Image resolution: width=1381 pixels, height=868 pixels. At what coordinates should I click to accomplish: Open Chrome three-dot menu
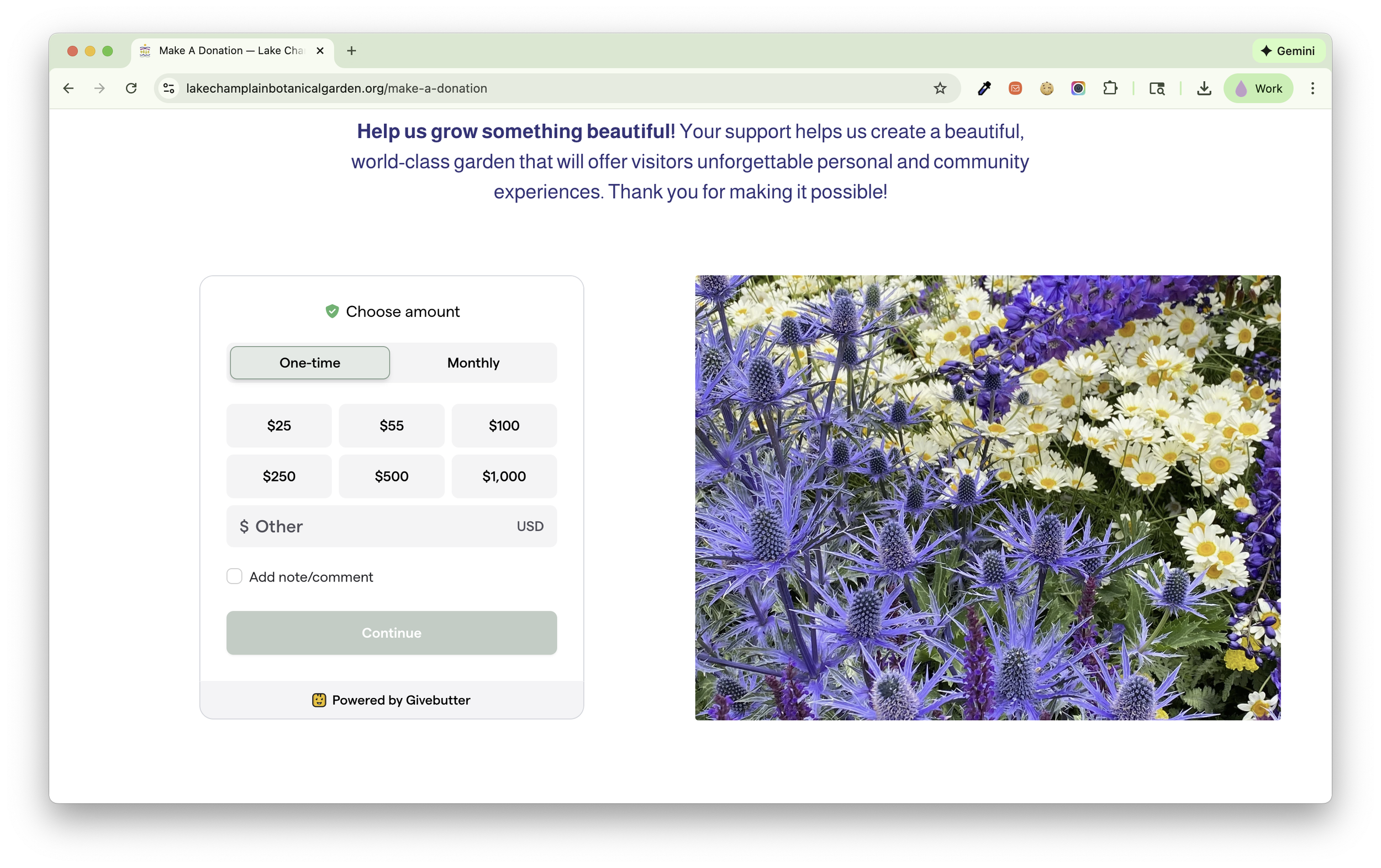(1312, 88)
